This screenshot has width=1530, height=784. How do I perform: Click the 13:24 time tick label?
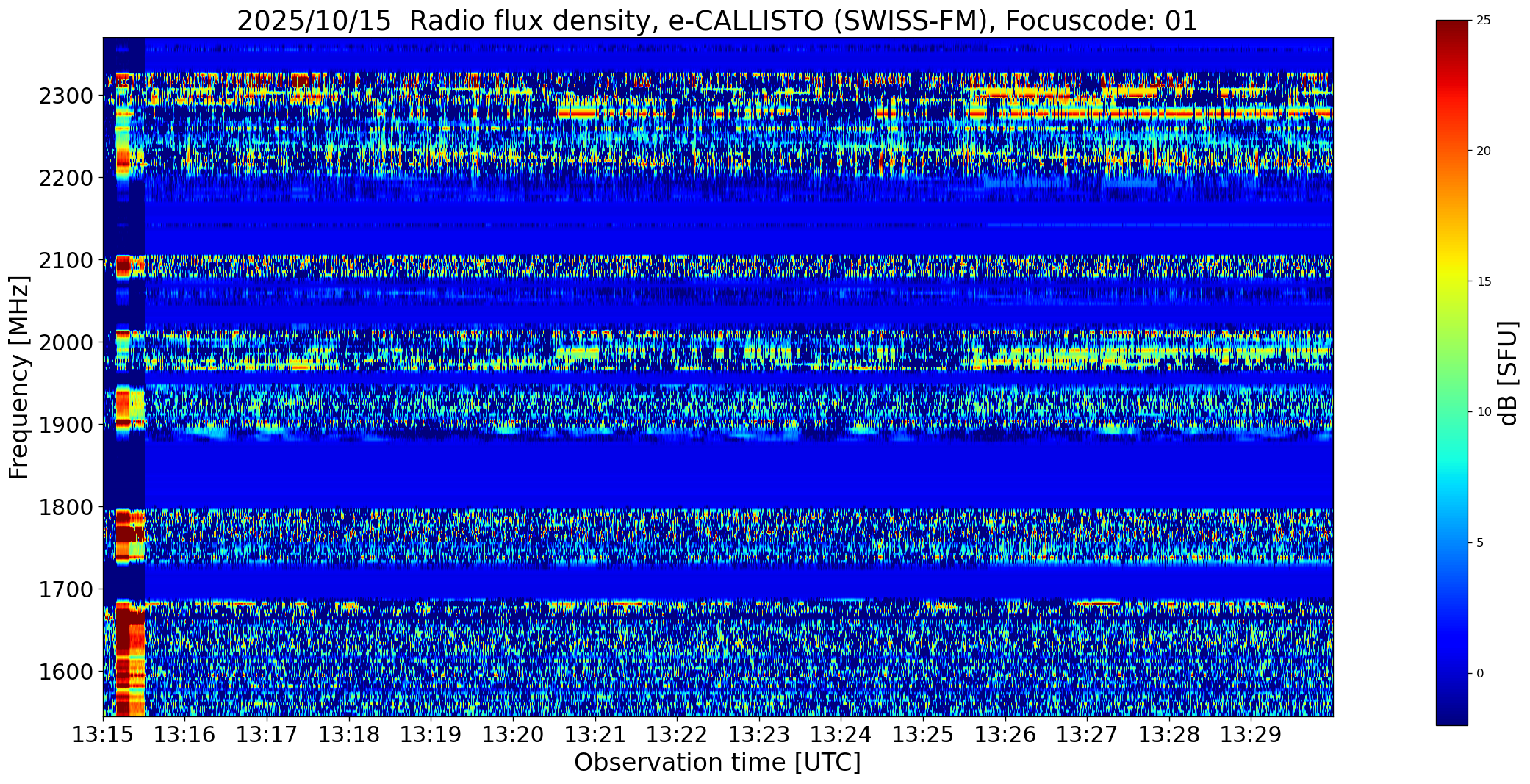click(x=841, y=735)
